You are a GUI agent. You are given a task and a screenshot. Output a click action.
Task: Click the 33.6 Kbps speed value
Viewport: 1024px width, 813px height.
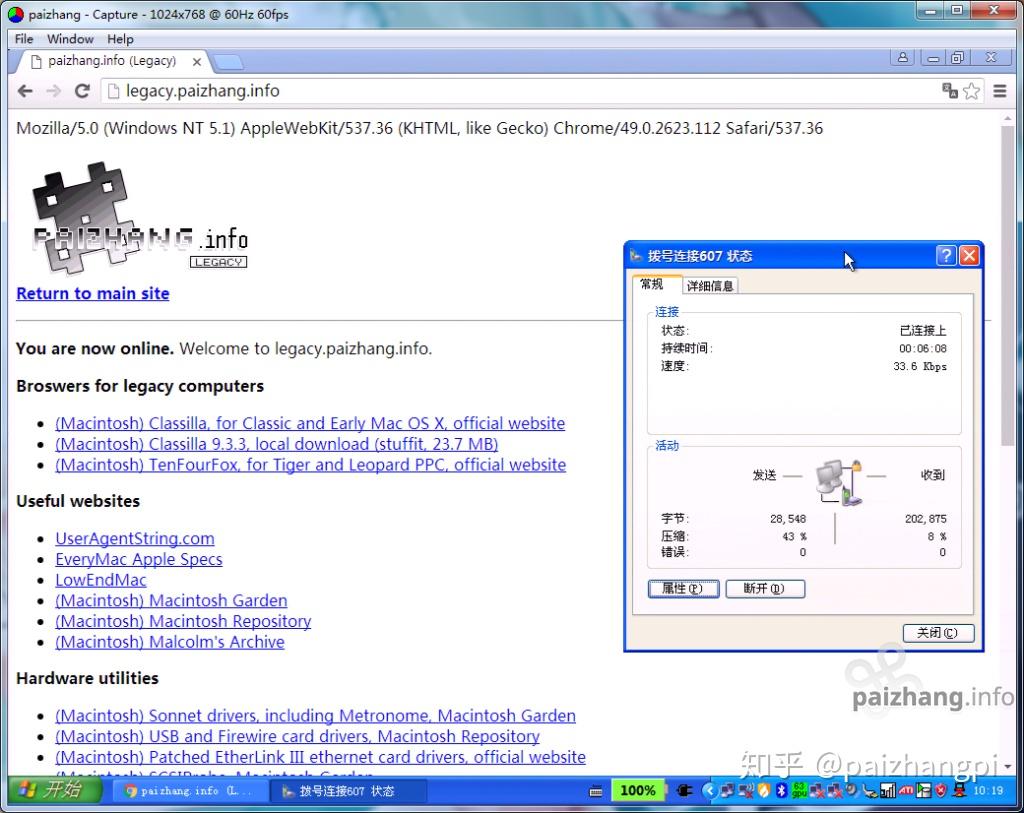pos(920,366)
